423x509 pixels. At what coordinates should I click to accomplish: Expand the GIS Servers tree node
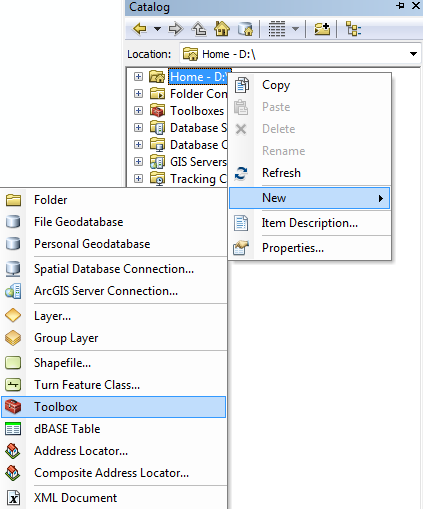138,161
